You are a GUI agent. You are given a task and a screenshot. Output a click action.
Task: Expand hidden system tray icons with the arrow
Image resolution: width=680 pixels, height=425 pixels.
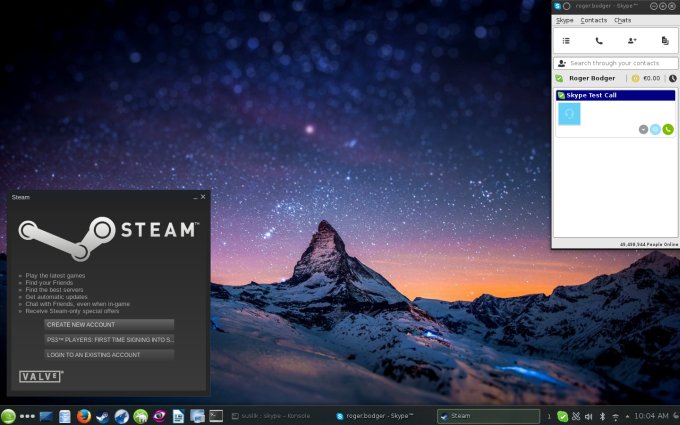[x=627, y=416]
